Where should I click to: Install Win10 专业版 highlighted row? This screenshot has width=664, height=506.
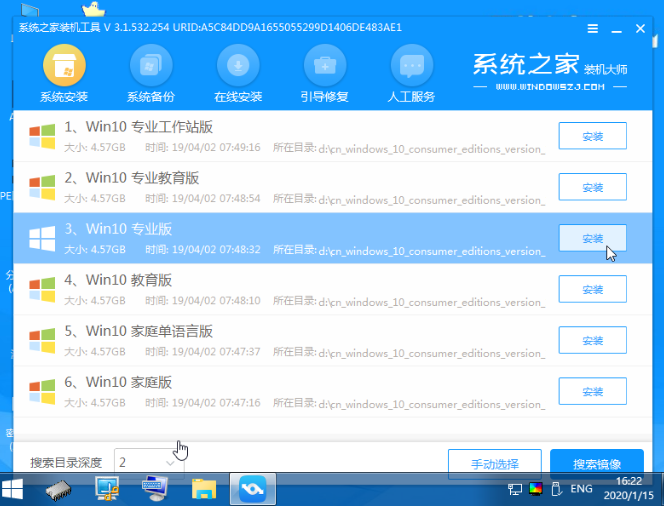(592, 238)
